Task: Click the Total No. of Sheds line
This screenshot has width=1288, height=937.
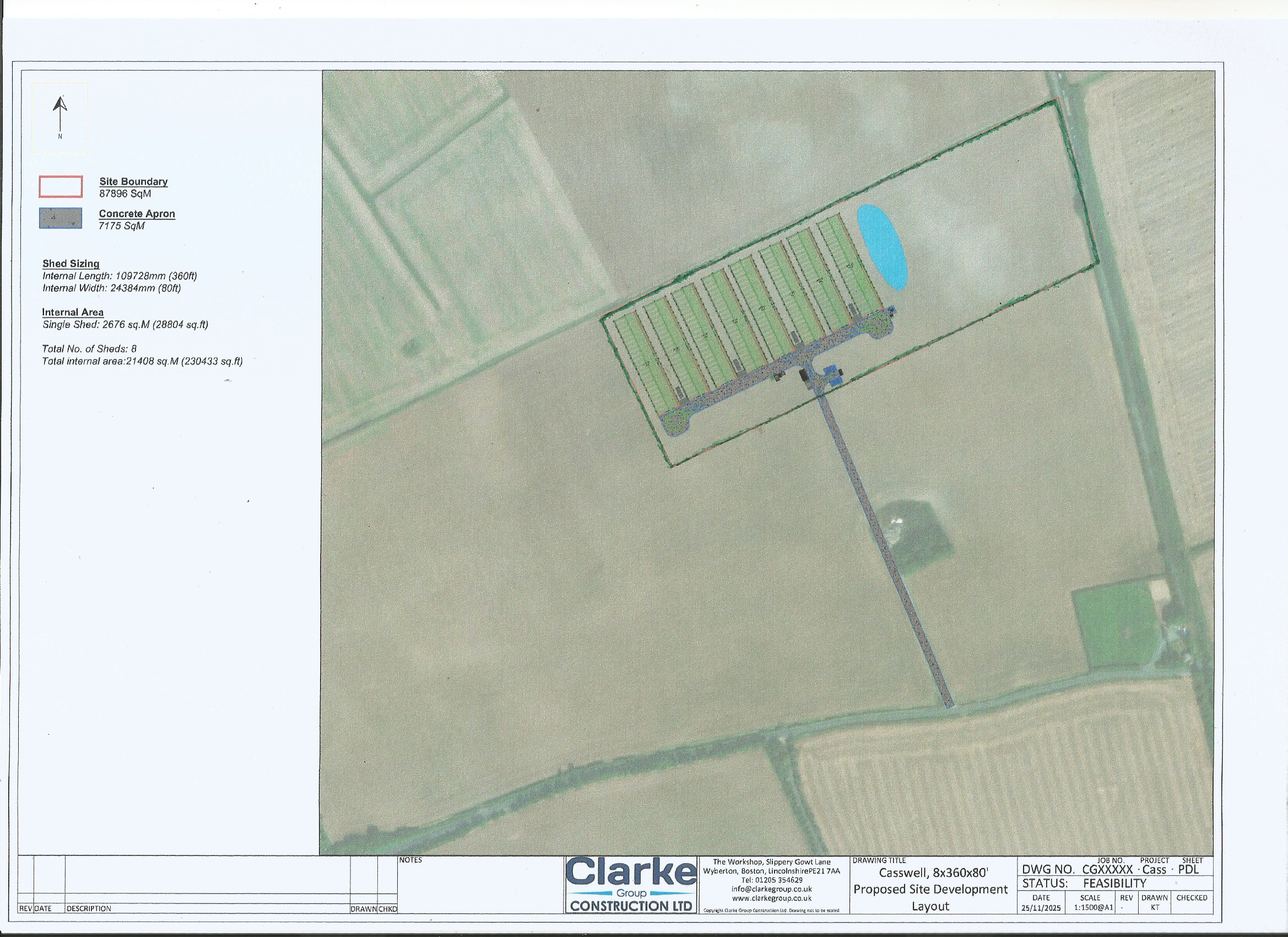Action: pos(89,349)
